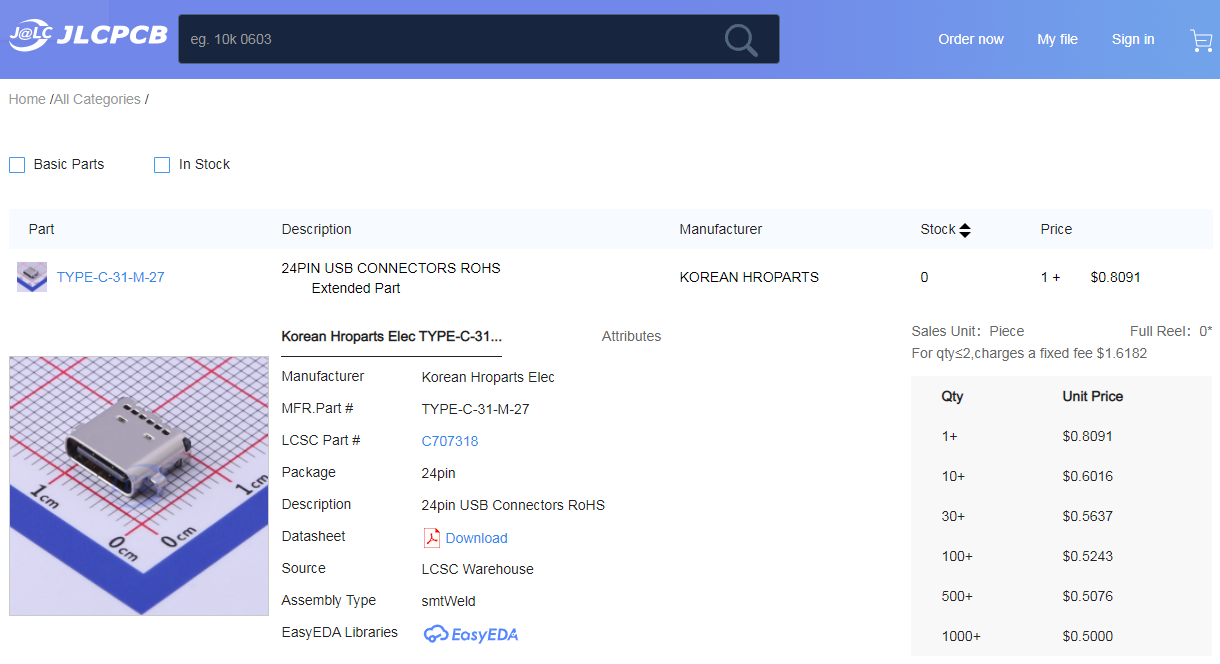
Task: Click the Unit Price column heading
Action: click(1093, 396)
